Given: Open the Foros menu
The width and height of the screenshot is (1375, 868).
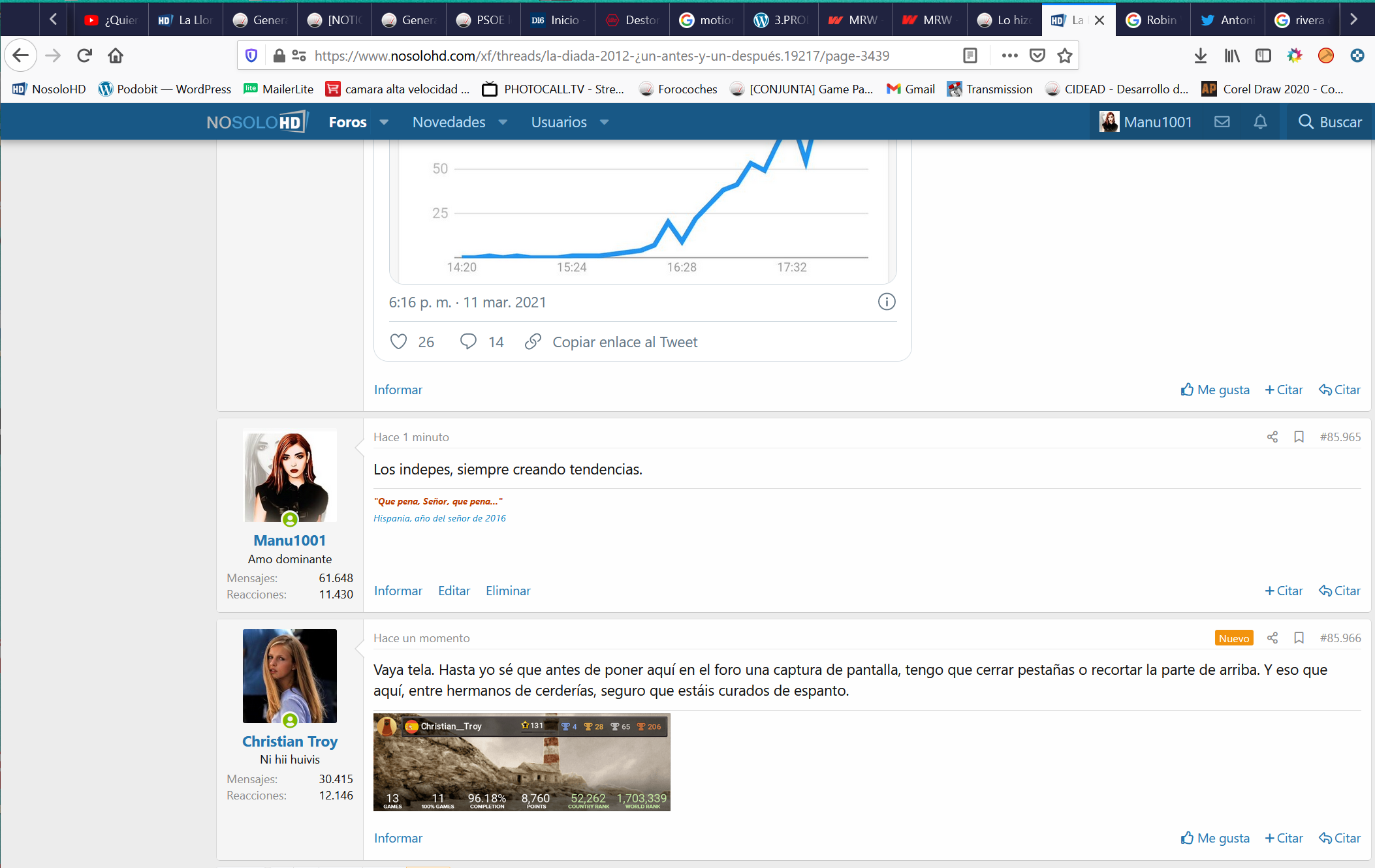Looking at the screenshot, I should click(347, 122).
